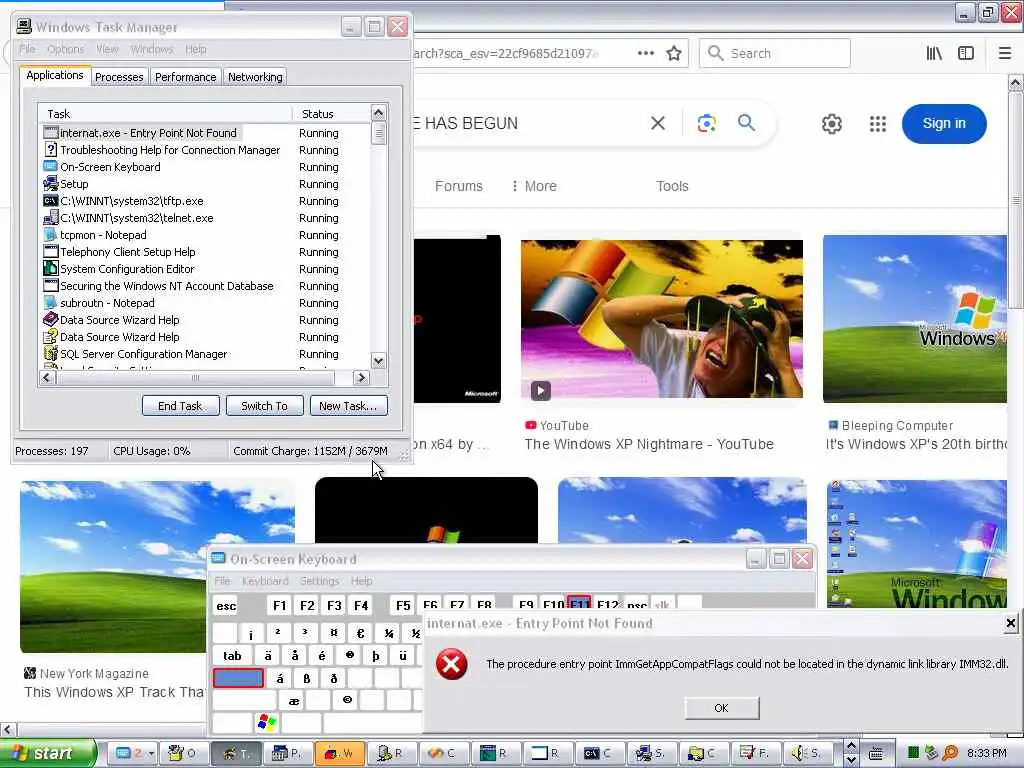Click the End Task button
Screen dimensions: 1024x768
180,406
